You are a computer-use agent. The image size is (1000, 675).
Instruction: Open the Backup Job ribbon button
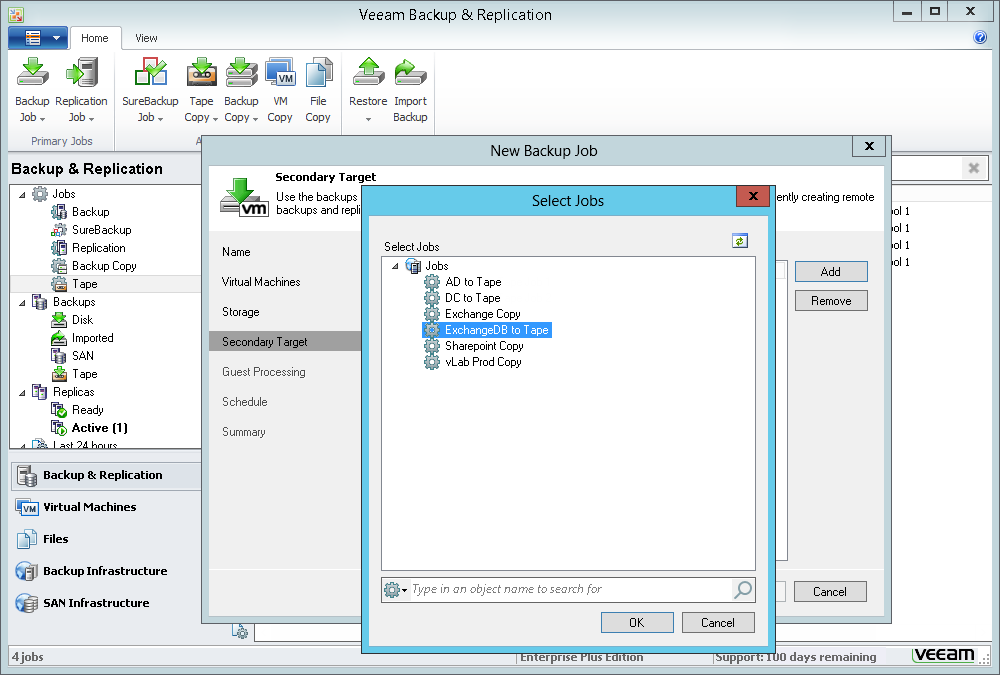[32, 89]
